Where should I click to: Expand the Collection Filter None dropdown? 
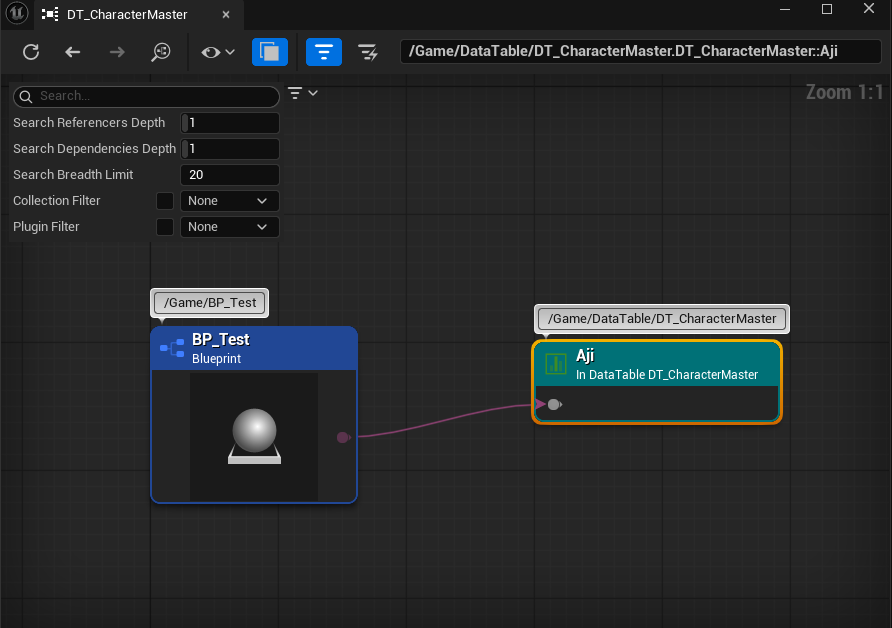point(229,201)
